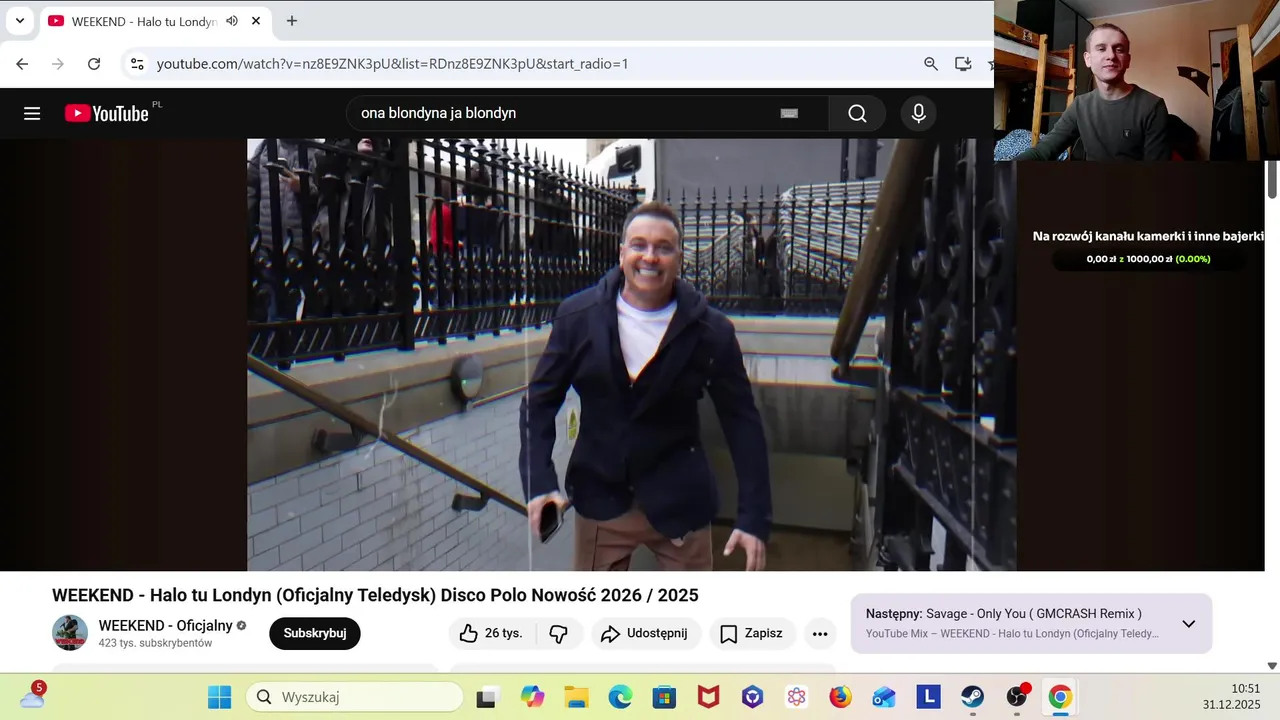The width and height of the screenshot is (1280, 720).
Task: Open the on-screen keyboard in search box
Action: pyautogui.click(x=789, y=113)
